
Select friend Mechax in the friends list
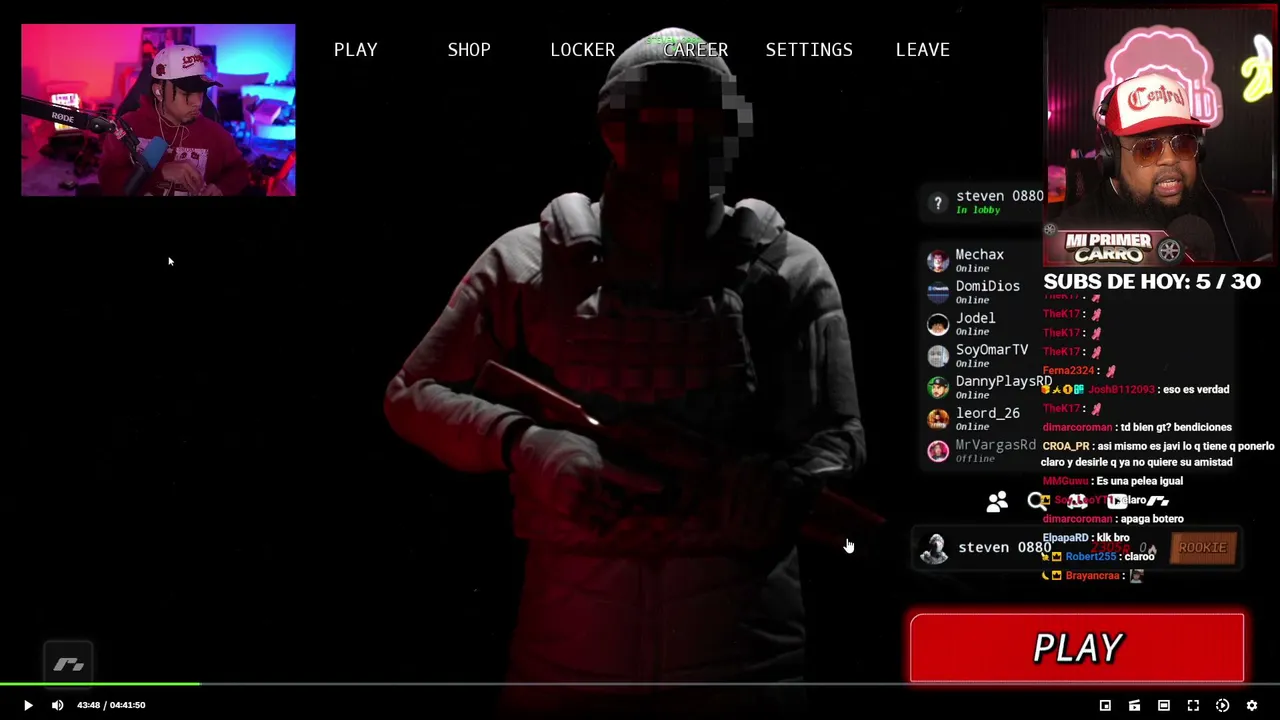tap(978, 260)
